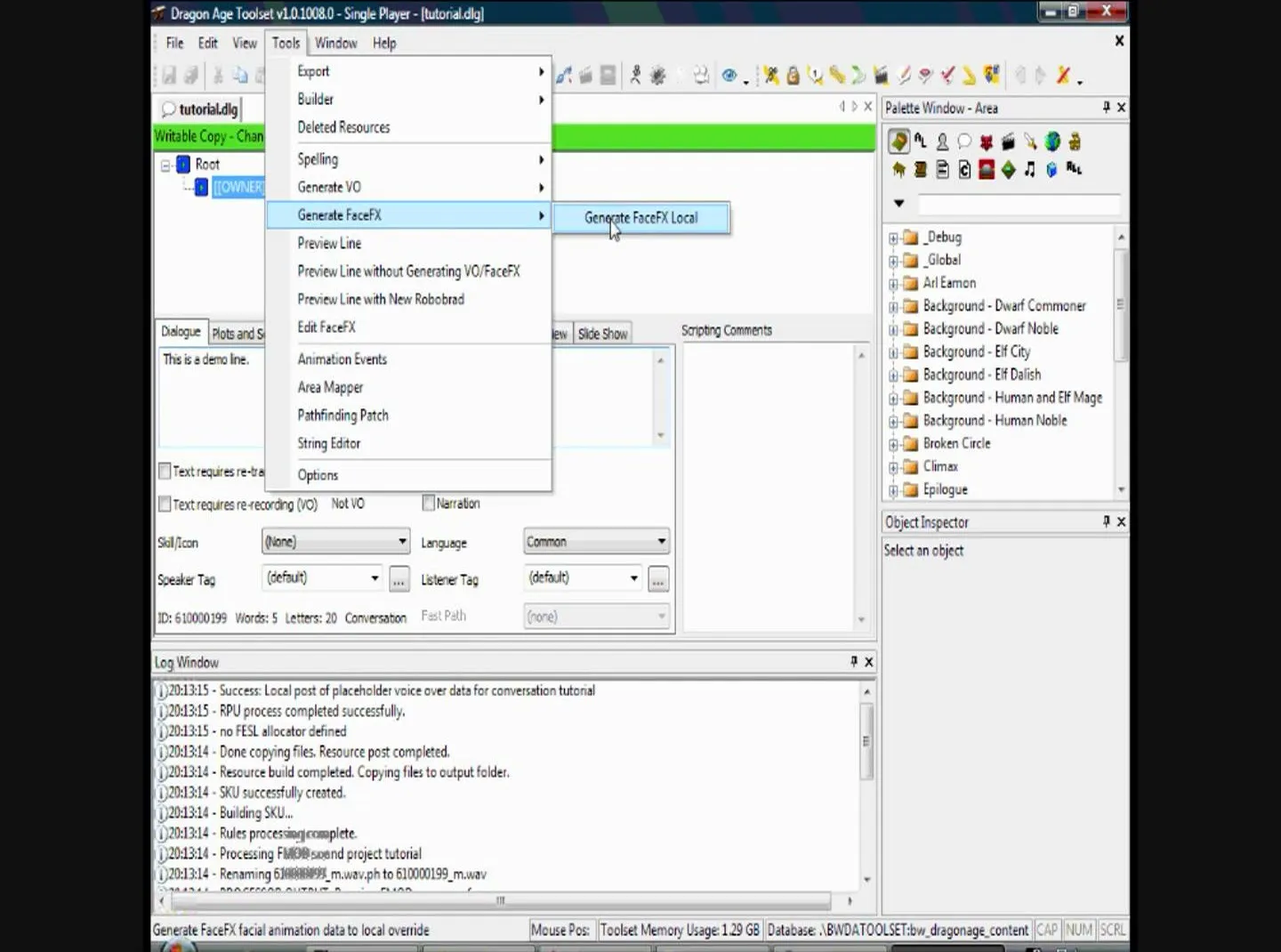Screen dimensions: 1281x952
Task: Switch to the Dialogue tab
Action: (x=181, y=331)
